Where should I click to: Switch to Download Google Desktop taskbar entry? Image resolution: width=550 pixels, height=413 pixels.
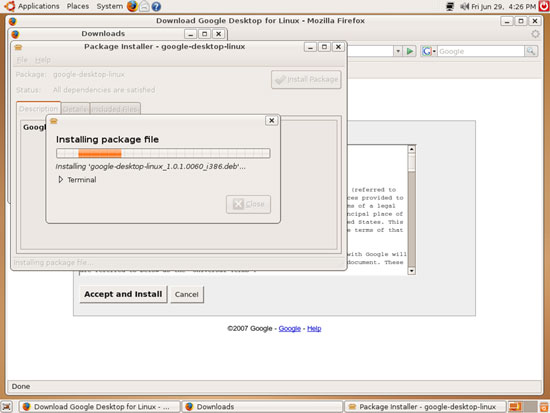(99, 407)
